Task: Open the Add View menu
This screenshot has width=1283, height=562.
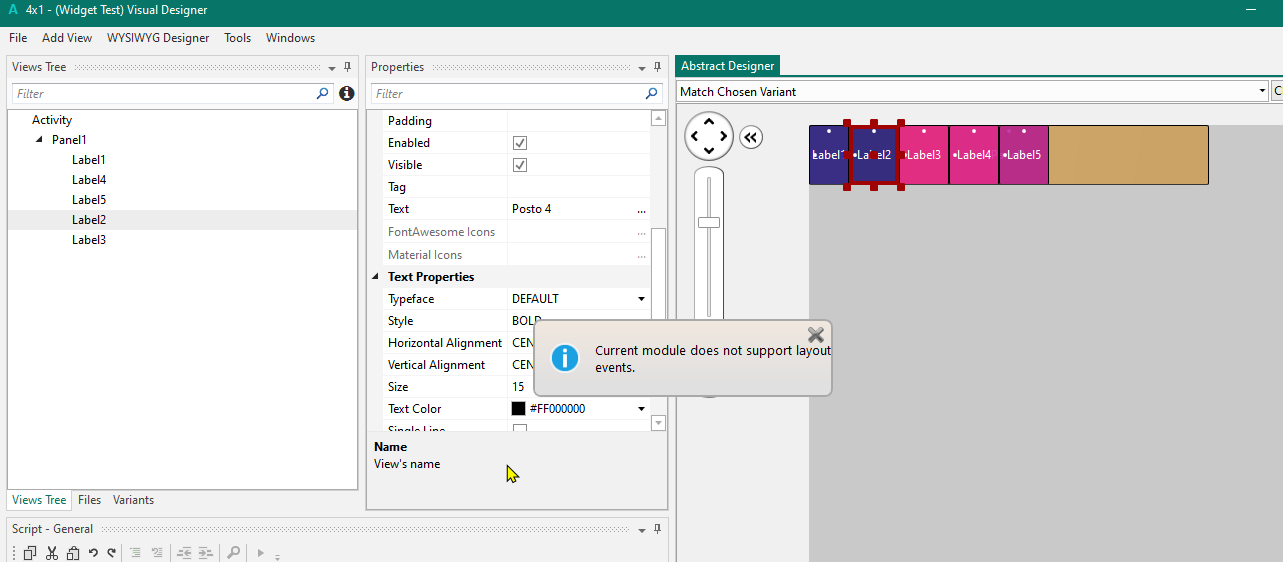Action: (x=67, y=38)
